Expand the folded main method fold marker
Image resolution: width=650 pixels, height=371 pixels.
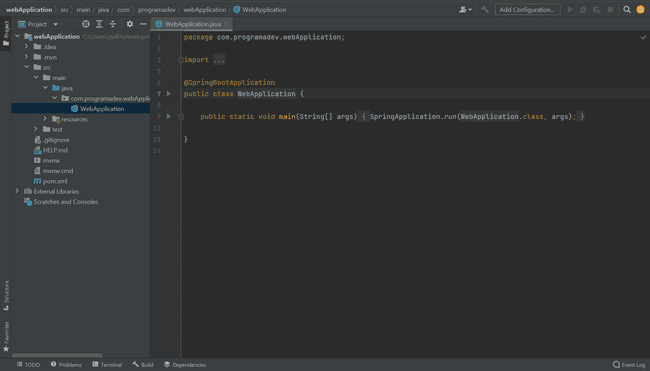(181, 116)
